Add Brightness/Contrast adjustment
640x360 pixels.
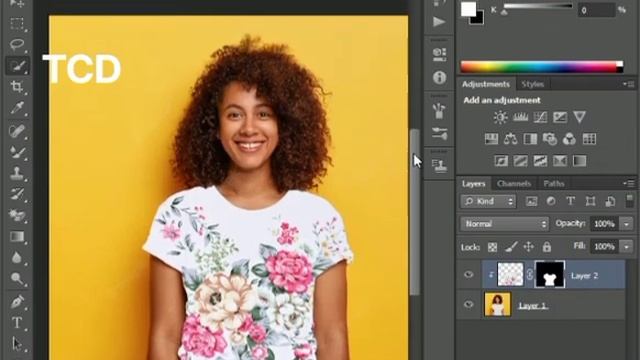500,118
